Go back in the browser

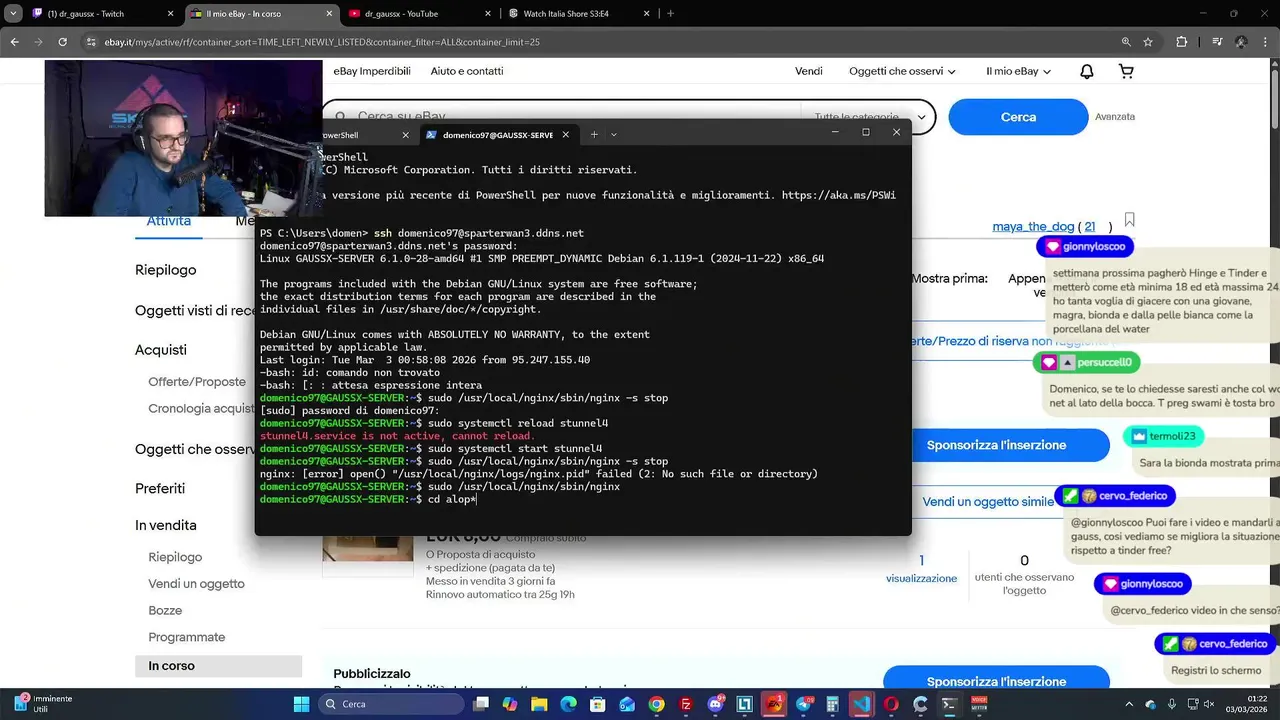point(14,42)
